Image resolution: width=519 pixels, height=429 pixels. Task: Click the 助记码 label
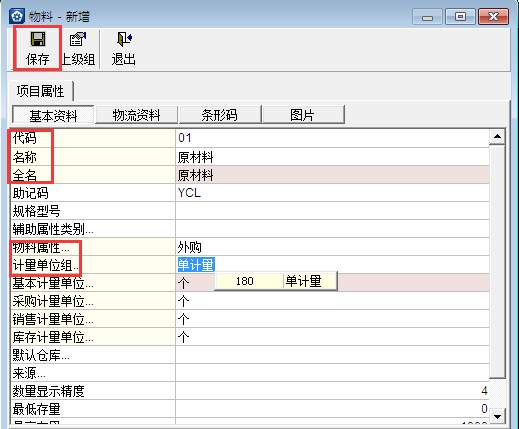[31, 193]
